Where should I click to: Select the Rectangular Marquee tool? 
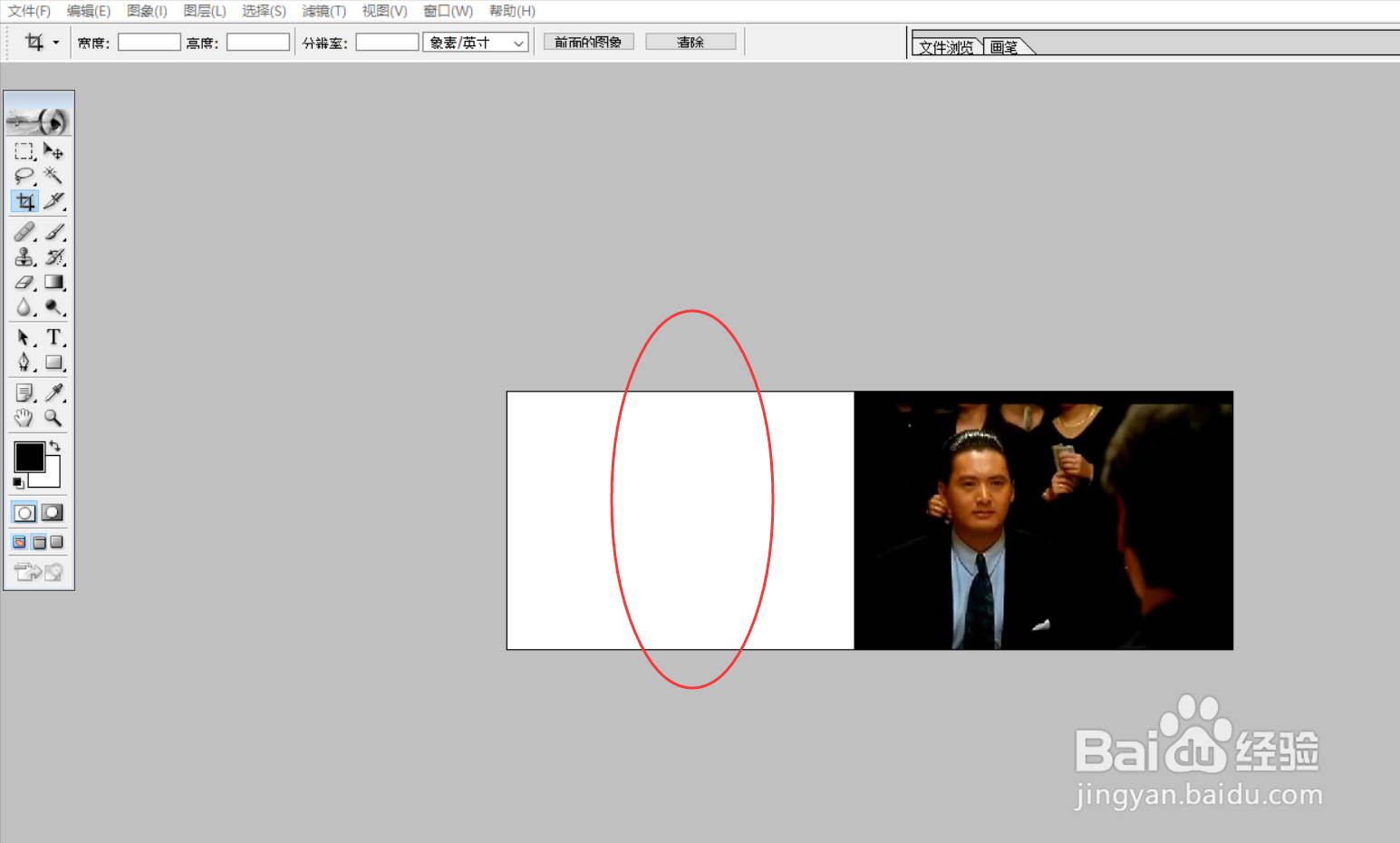pyautogui.click(x=24, y=151)
